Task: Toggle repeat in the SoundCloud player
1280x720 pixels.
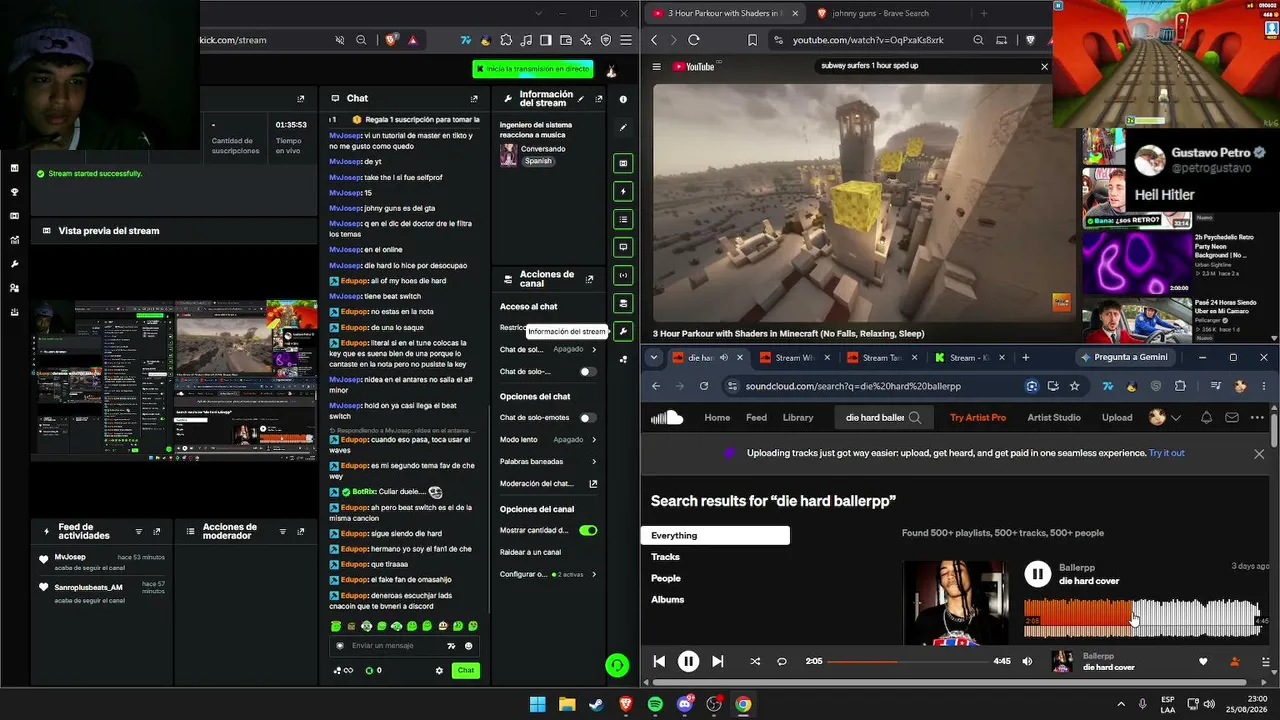Action: (782, 661)
